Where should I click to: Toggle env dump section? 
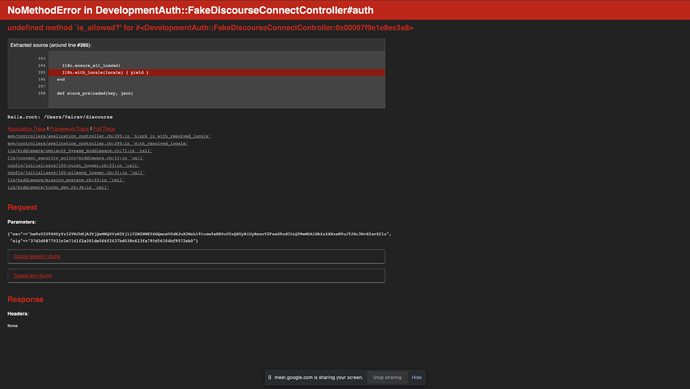[33, 275]
